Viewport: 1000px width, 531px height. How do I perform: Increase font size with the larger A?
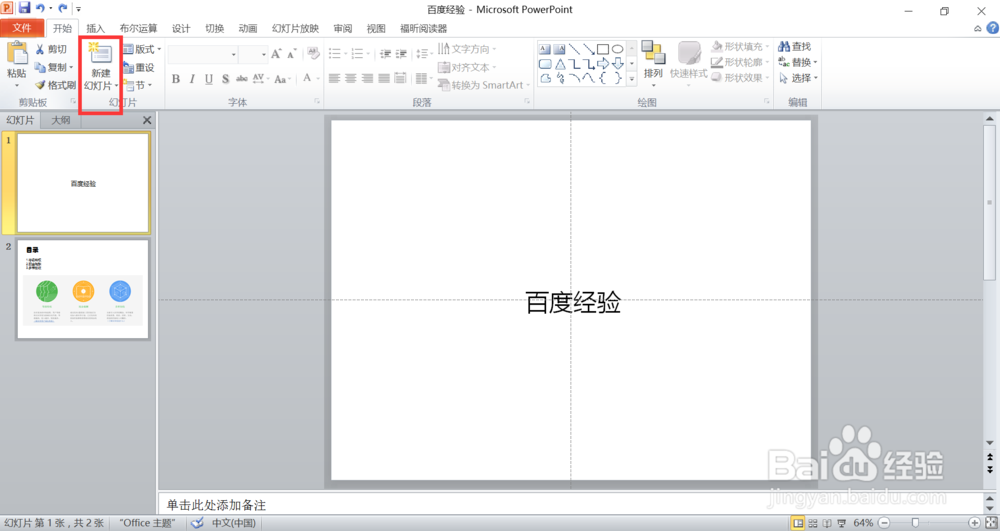[276, 54]
